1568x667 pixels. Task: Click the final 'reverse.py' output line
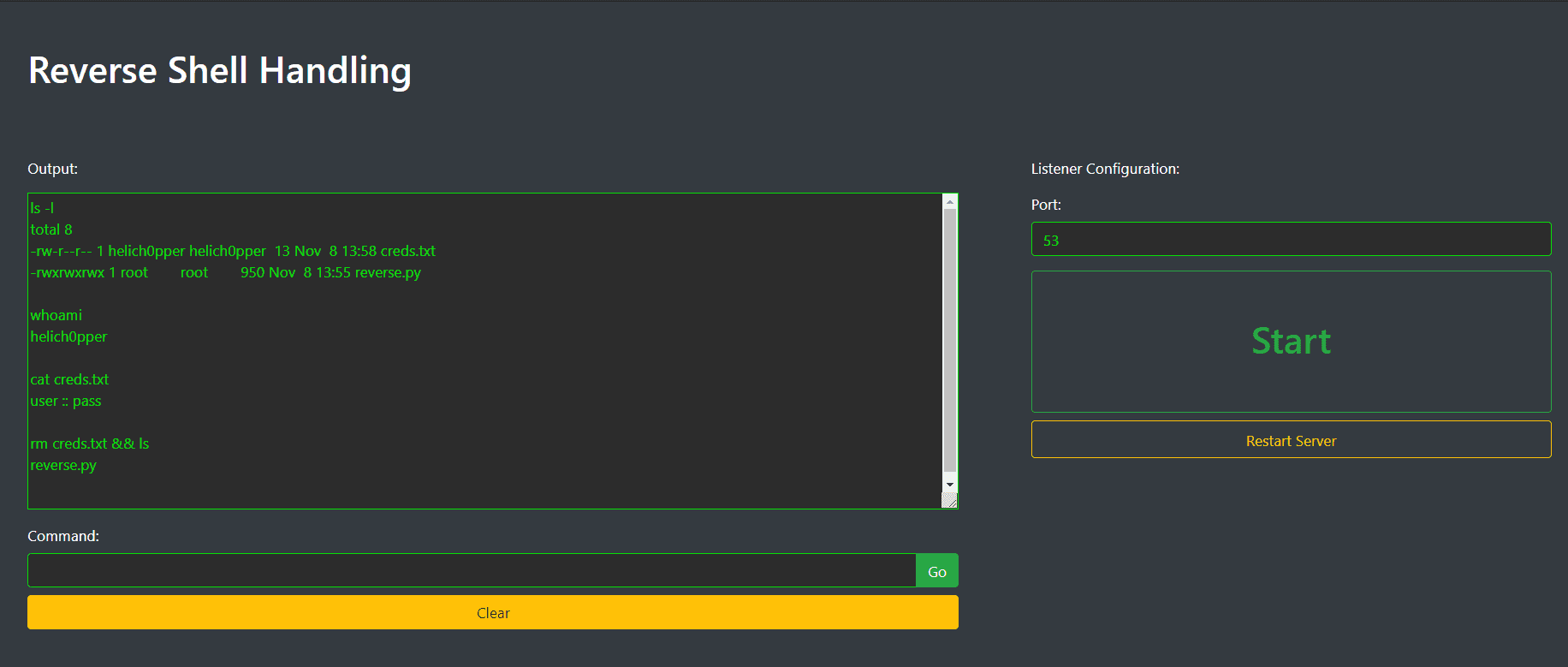[63, 465]
